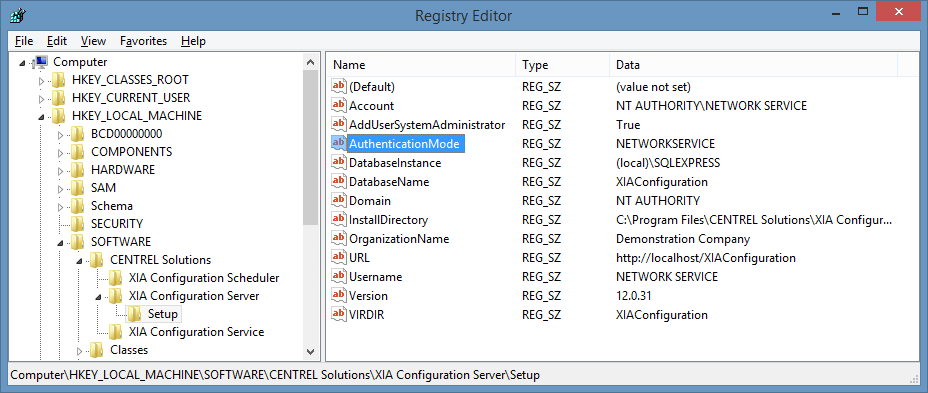Click the tree pane scroll down arrow

click(x=310, y=351)
